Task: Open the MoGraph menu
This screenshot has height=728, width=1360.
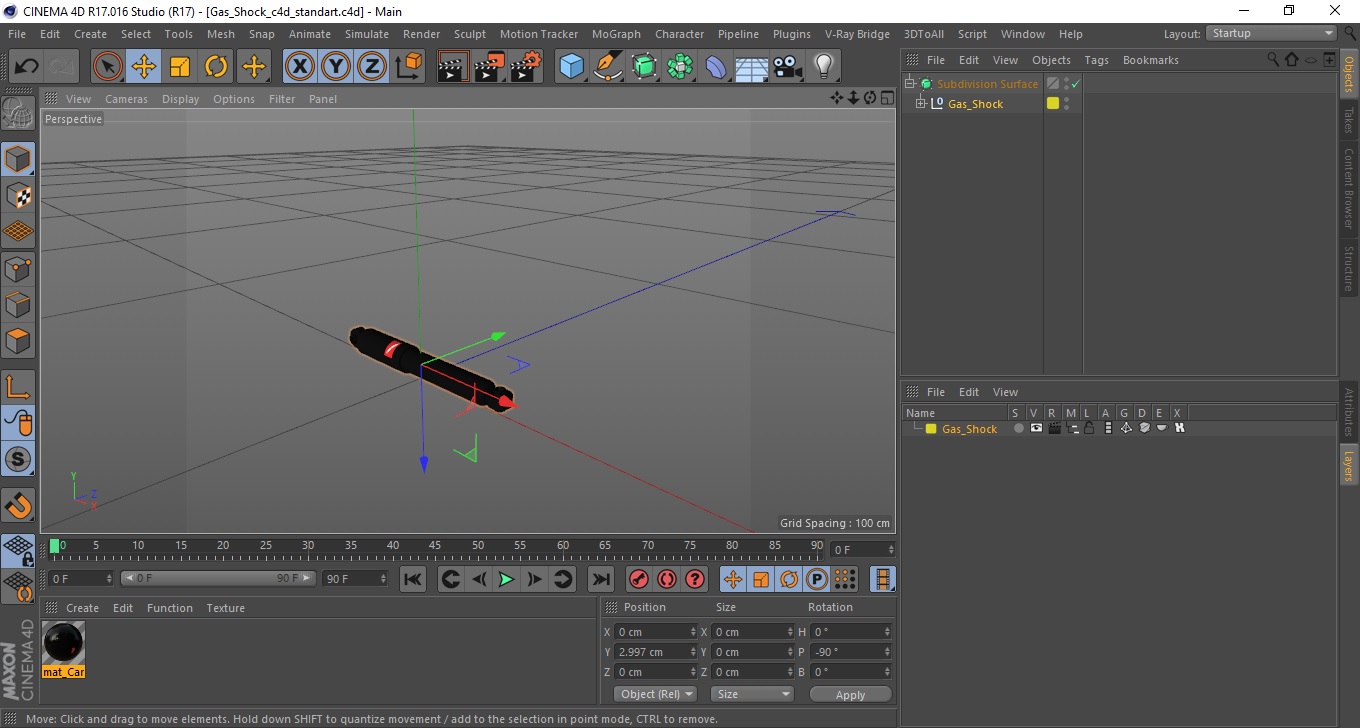Action: pos(616,34)
